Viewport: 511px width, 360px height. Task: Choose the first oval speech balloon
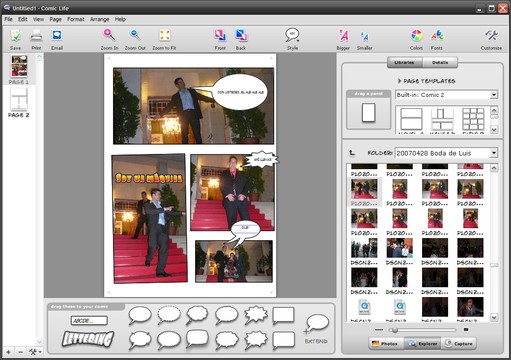(x=140, y=315)
